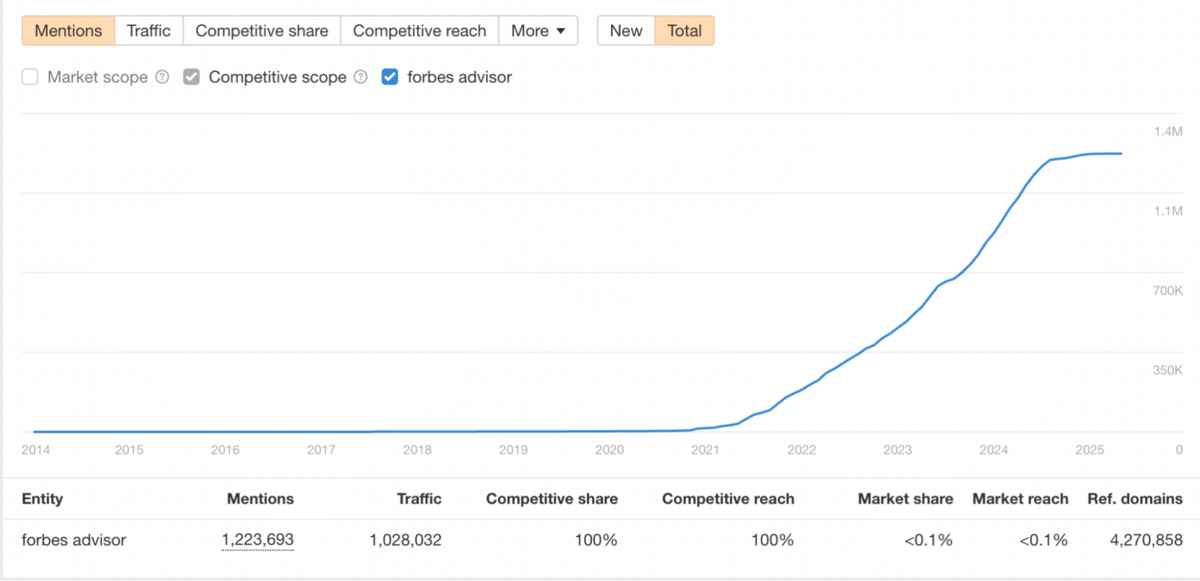Show Total mentions view

[x=685, y=31]
